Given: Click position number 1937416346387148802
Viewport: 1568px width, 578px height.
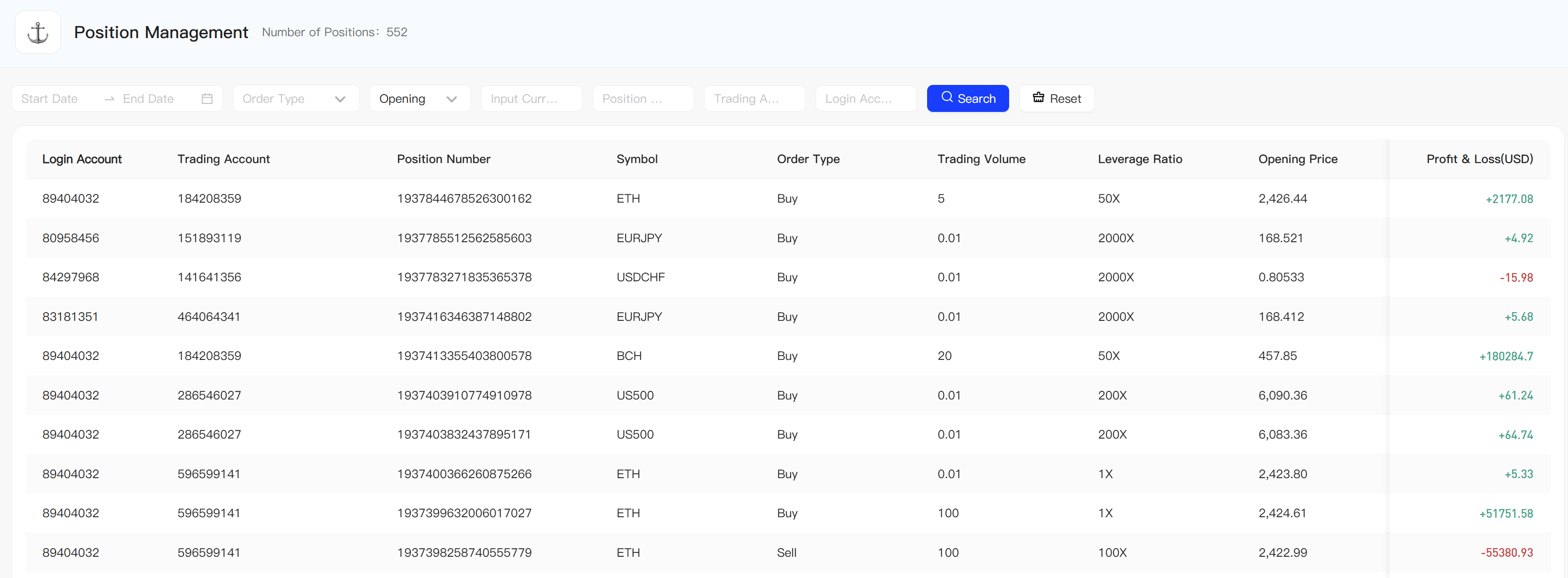Looking at the screenshot, I should (x=464, y=317).
